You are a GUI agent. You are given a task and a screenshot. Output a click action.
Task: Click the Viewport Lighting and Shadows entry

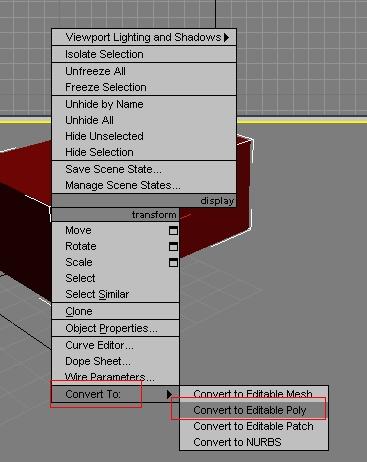[x=144, y=37]
